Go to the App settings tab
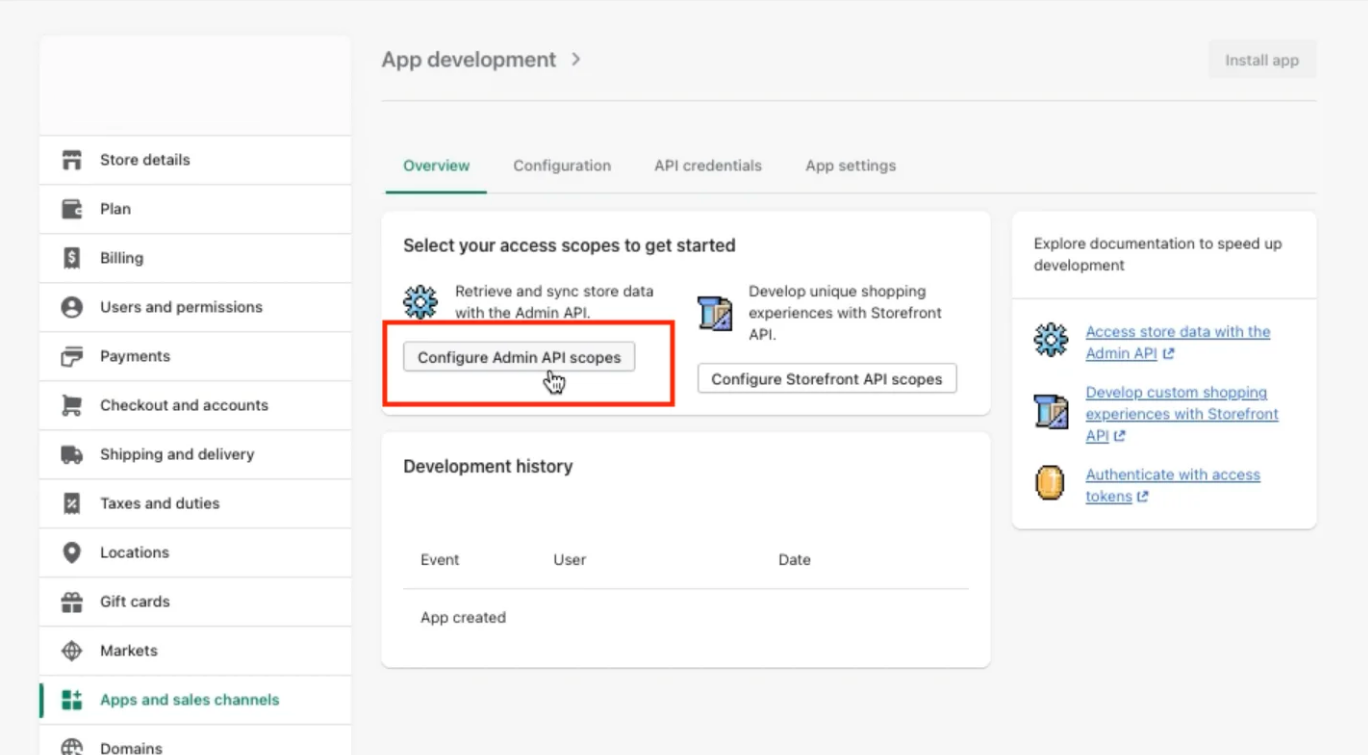This screenshot has width=1368, height=755. point(851,166)
